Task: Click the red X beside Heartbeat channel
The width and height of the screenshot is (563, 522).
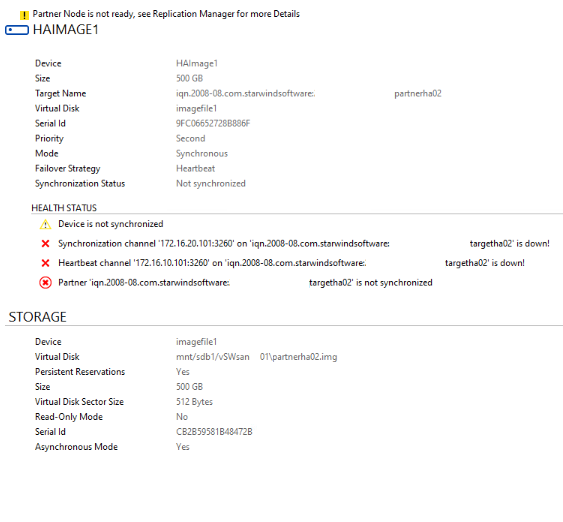Action: point(45,263)
